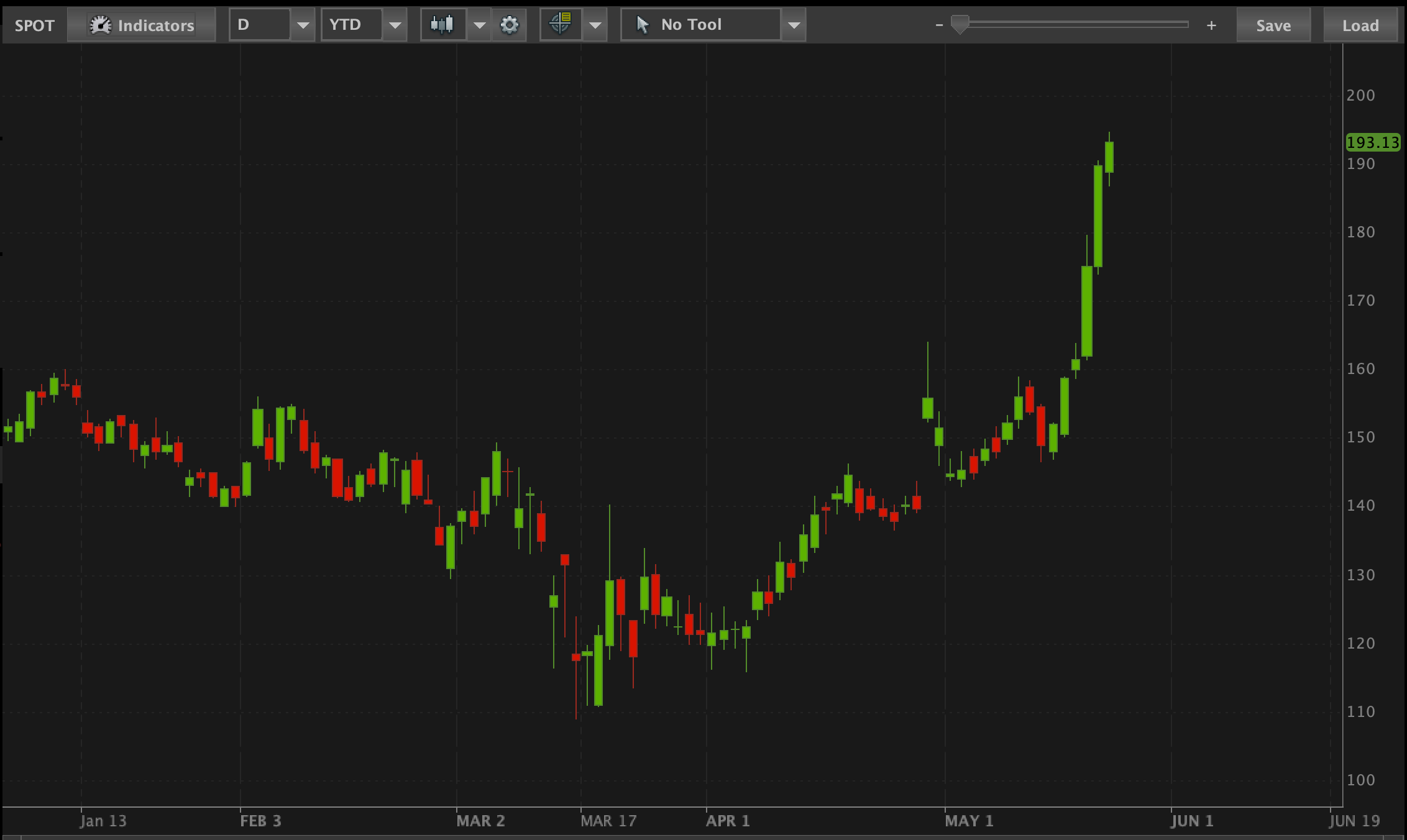Click the zoom out minus icon
The image size is (1407, 840).
click(x=939, y=25)
